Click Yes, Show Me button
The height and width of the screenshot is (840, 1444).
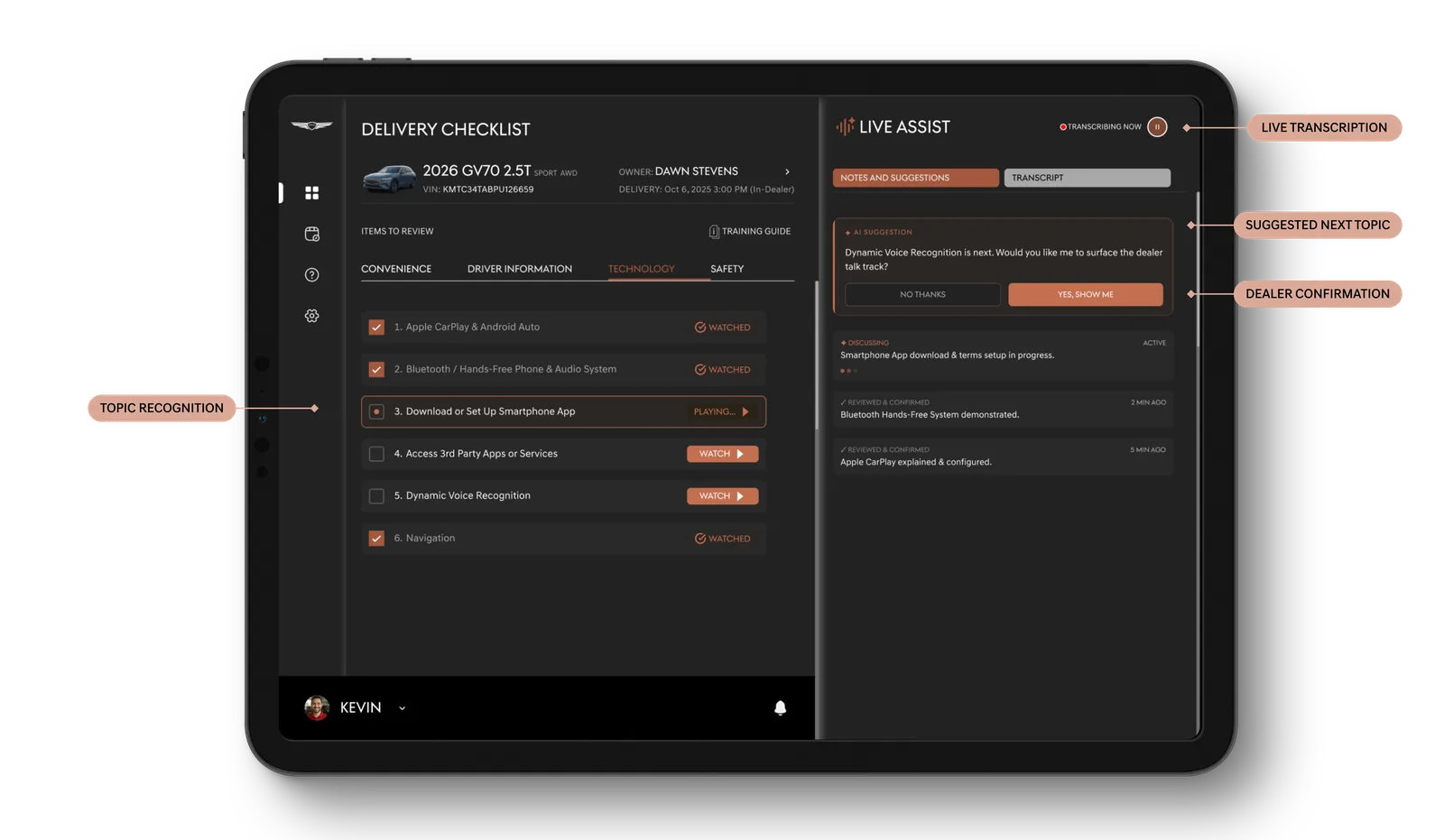point(1086,294)
